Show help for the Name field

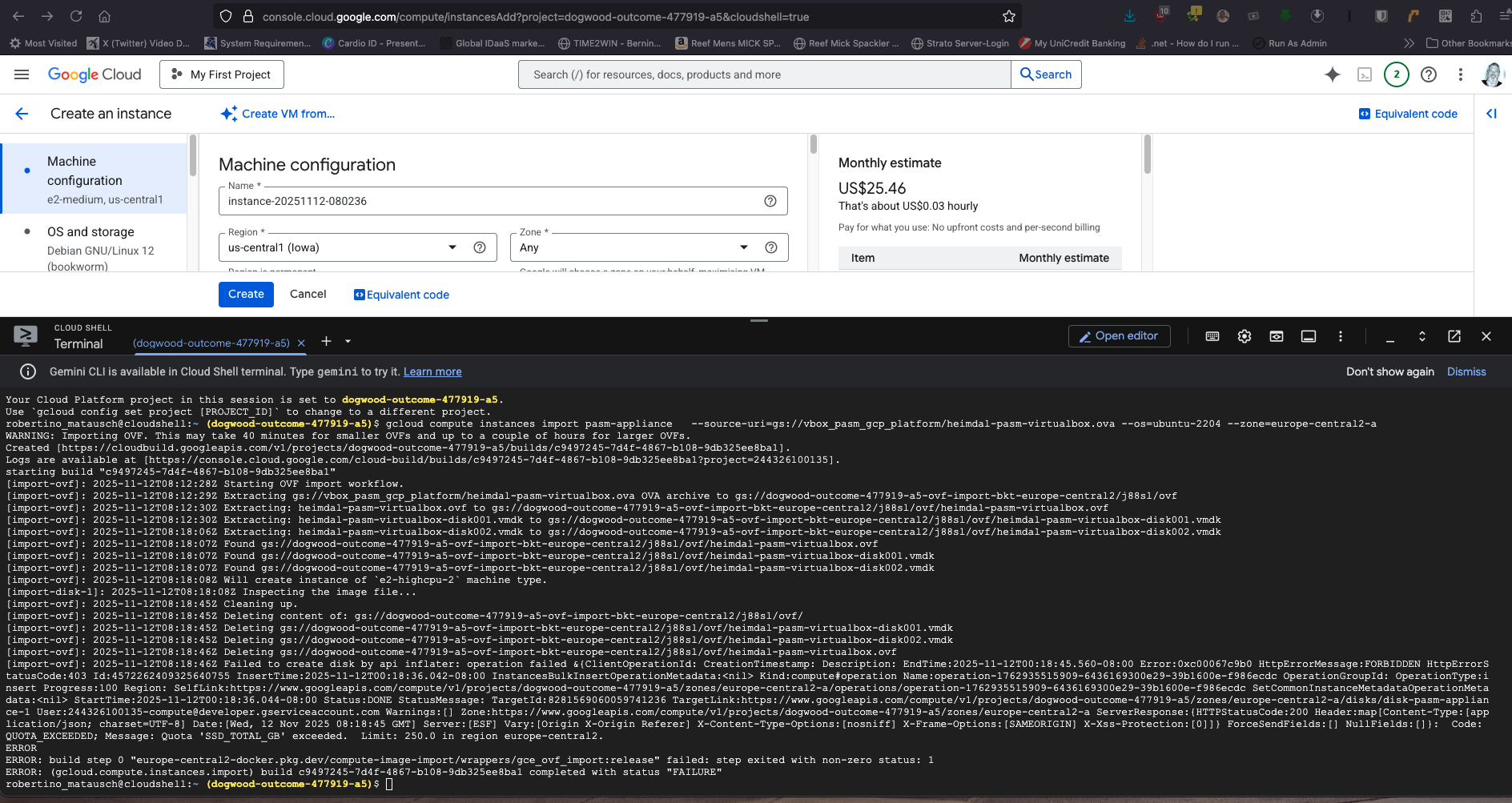770,201
